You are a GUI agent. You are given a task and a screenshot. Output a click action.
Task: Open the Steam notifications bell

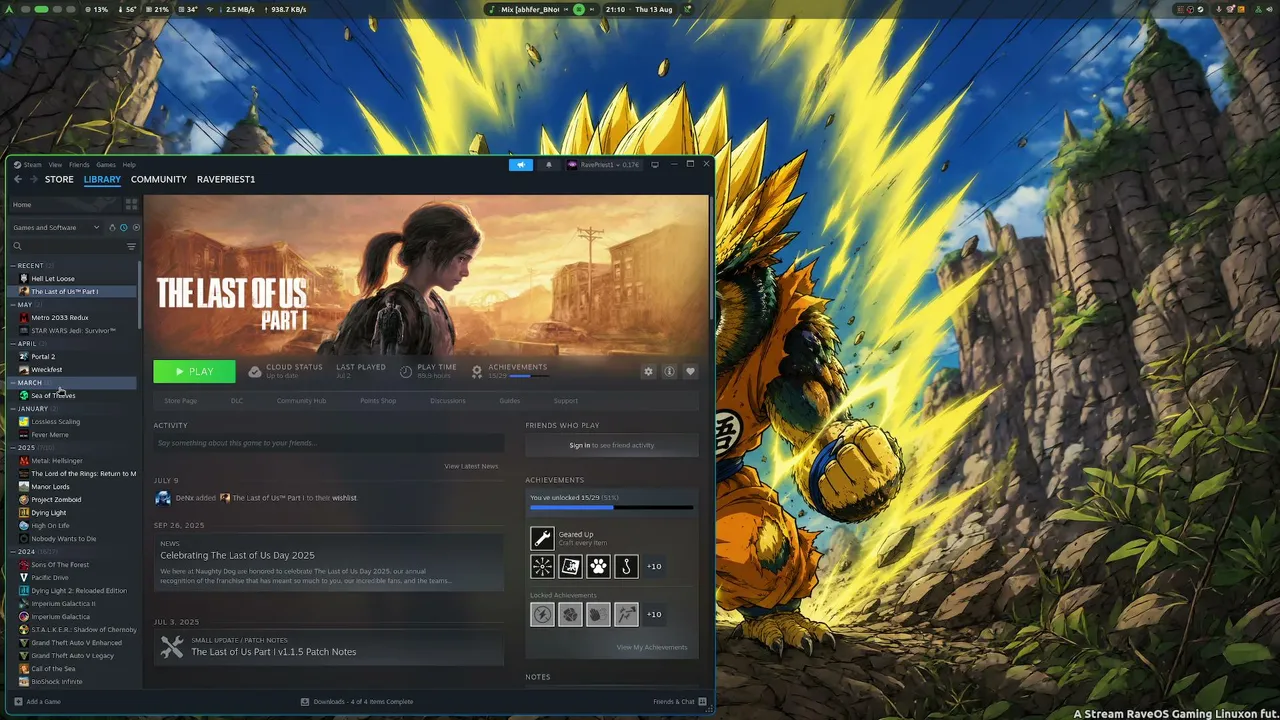pos(548,165)
